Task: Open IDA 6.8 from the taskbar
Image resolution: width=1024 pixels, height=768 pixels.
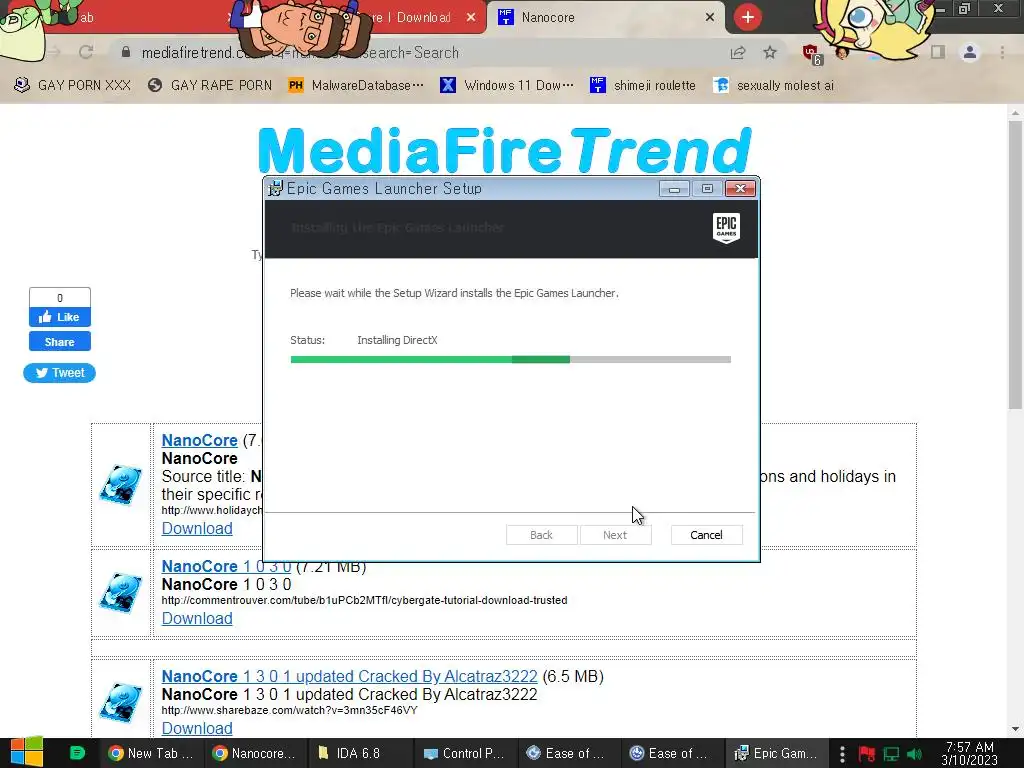Action: point(358,753)
